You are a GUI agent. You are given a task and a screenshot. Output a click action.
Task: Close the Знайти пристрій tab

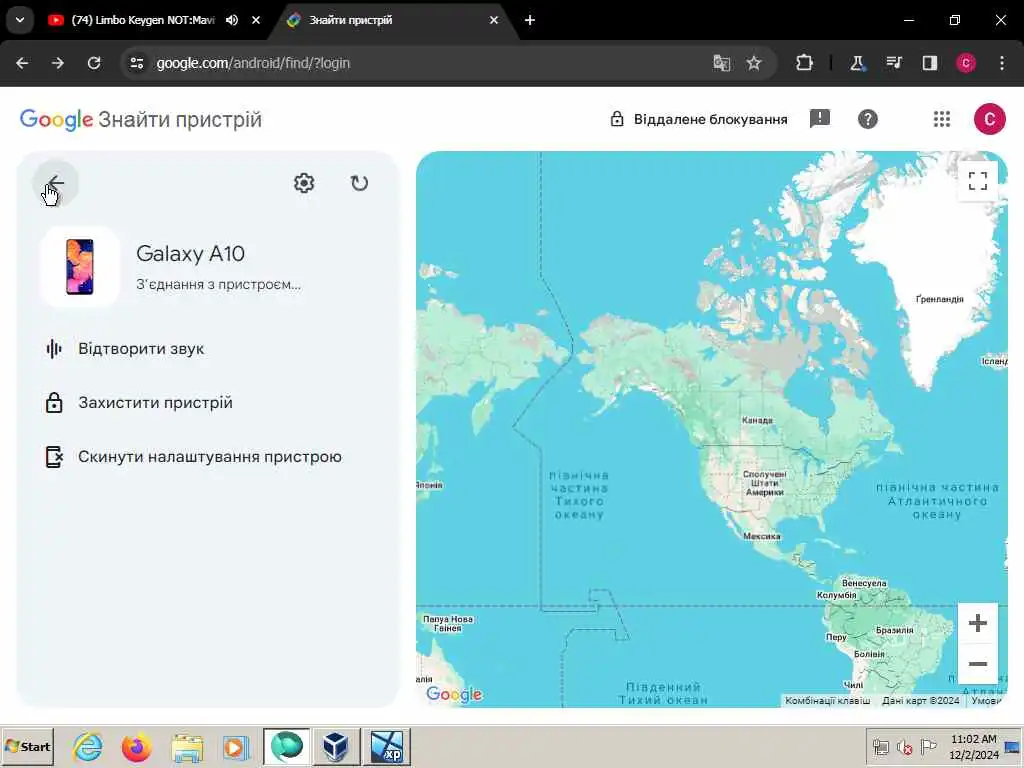click(494, 20)
